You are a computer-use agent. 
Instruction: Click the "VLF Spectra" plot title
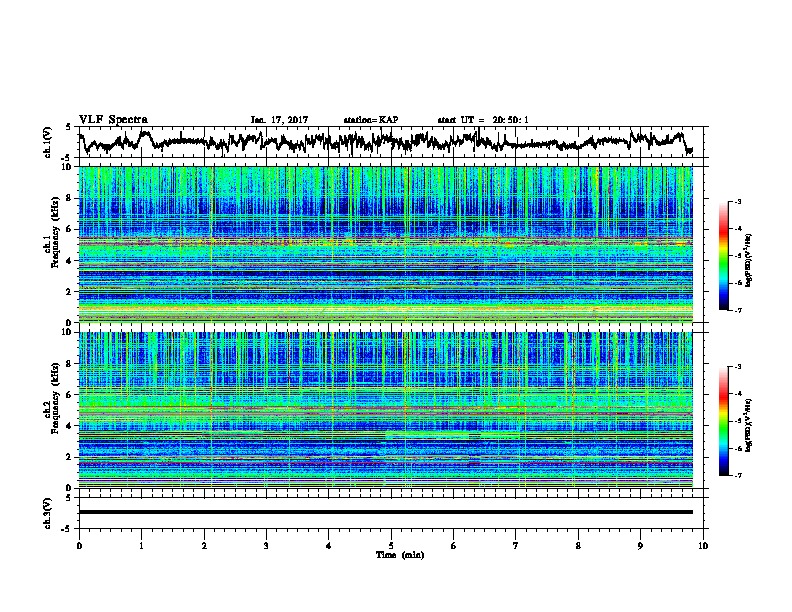click(x=113, y=120)
